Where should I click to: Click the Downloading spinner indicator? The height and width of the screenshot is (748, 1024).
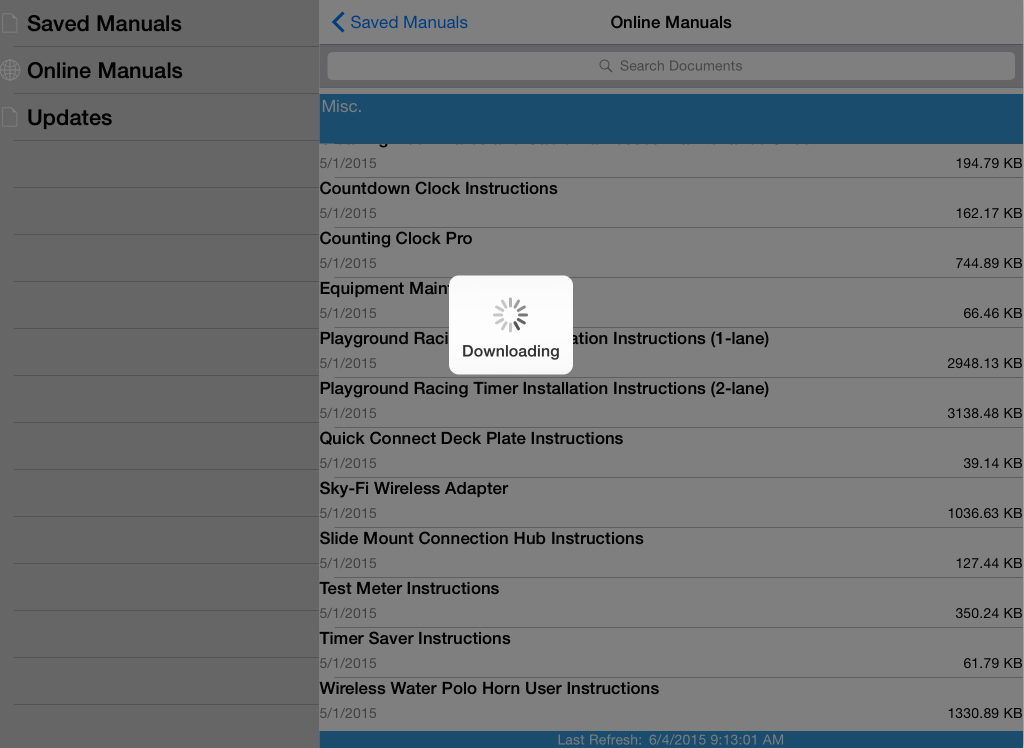click(511, 315)
